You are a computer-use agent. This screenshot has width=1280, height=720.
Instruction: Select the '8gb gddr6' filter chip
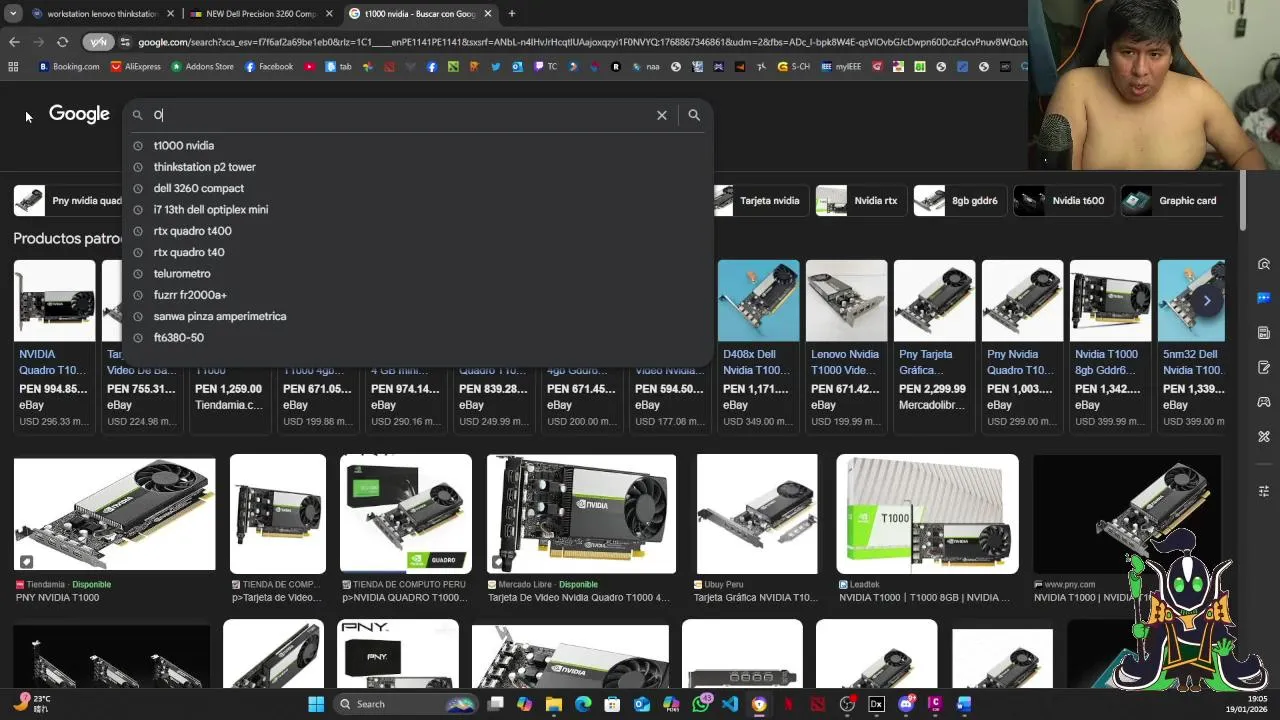959,201
